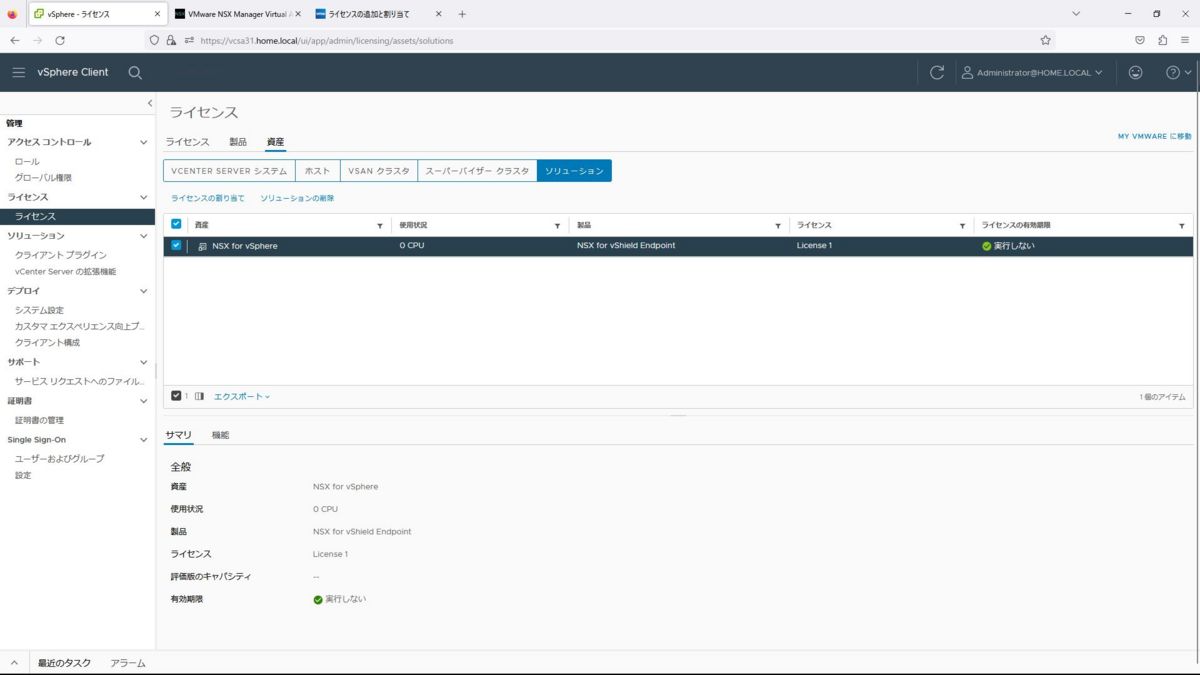Toggle the footer selected-count checkbox
Viewport: 1200px width, 675px height.
tap(176, 396)
